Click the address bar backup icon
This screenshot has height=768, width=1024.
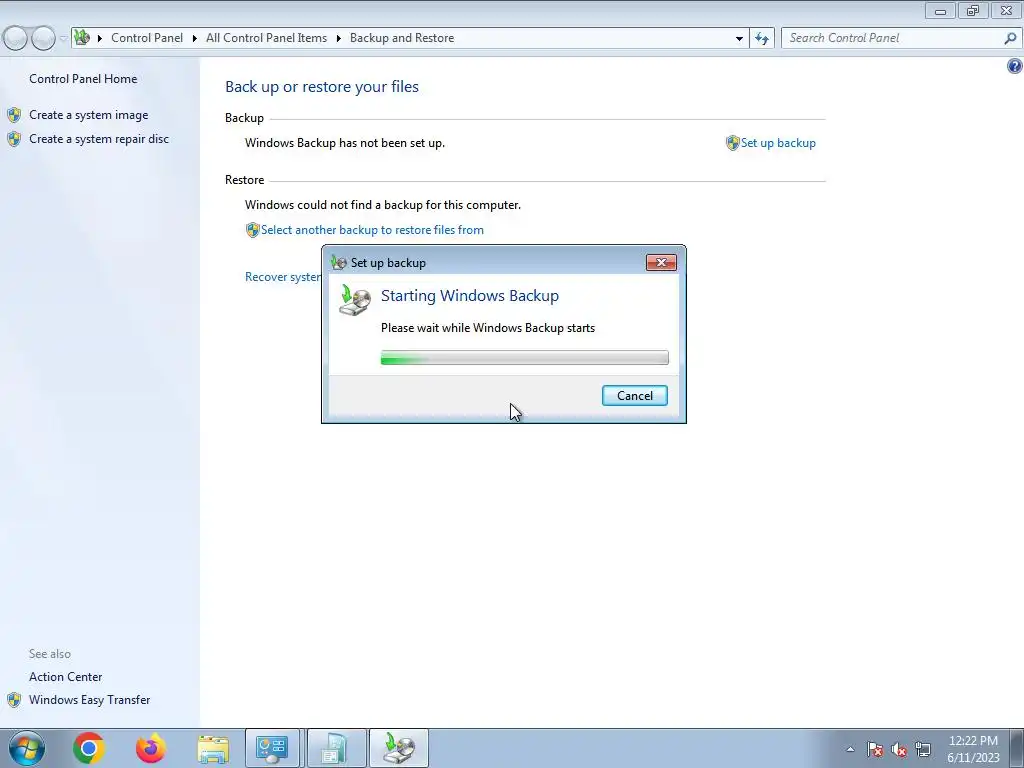[82, 38]
